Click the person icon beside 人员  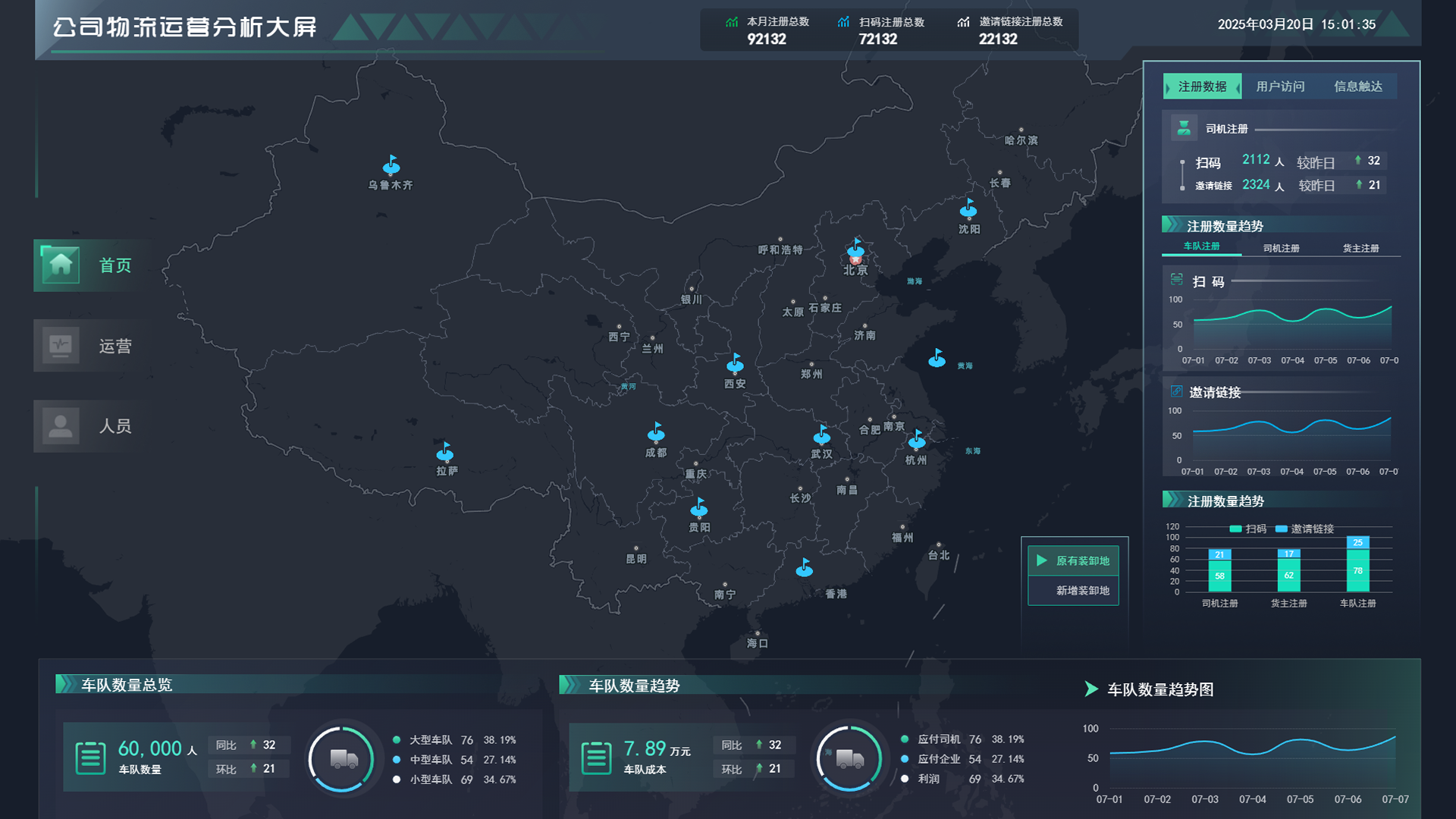(x=61, y=425)
